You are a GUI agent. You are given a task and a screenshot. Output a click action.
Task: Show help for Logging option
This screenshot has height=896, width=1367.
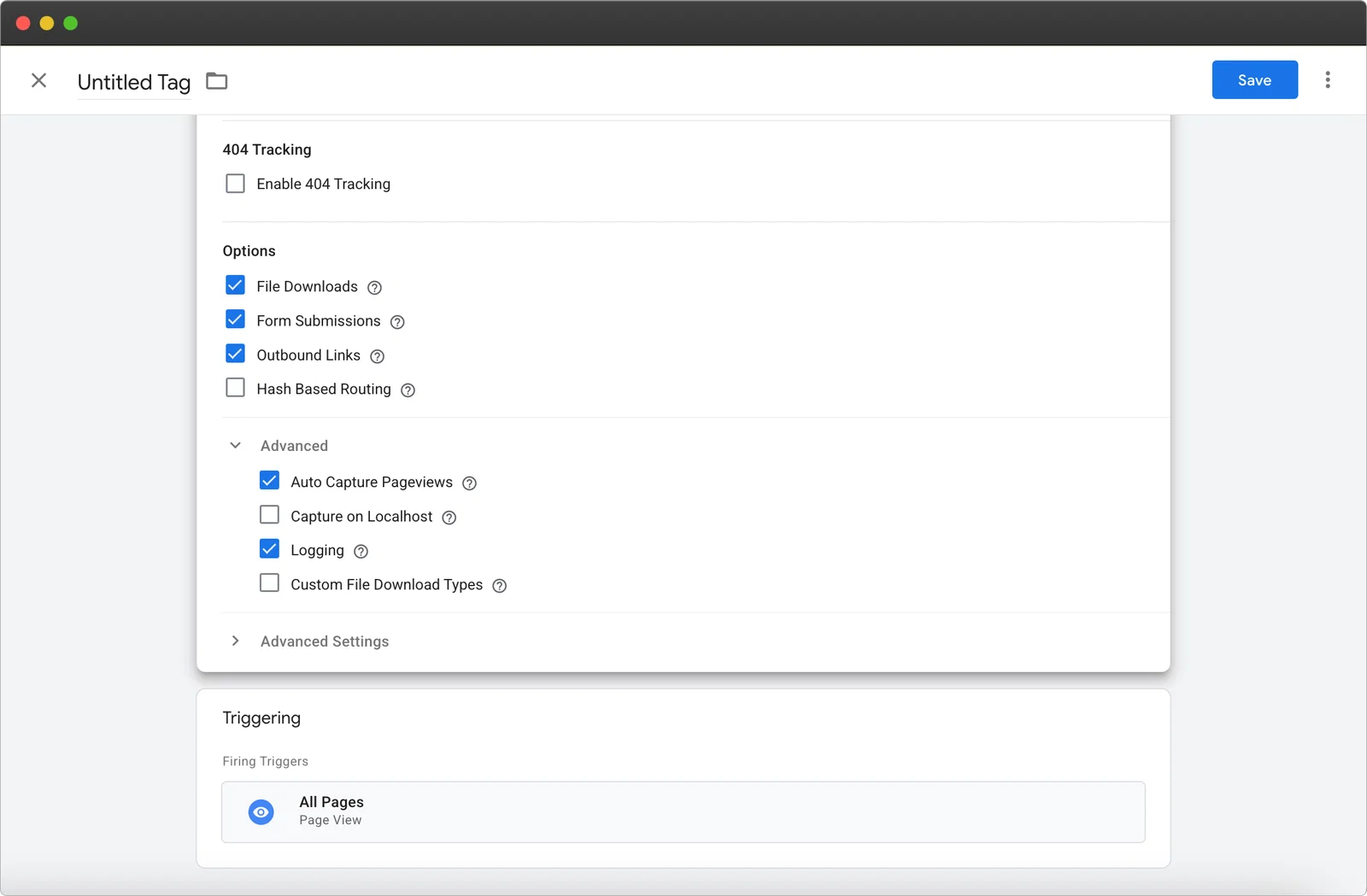(361, 552)
